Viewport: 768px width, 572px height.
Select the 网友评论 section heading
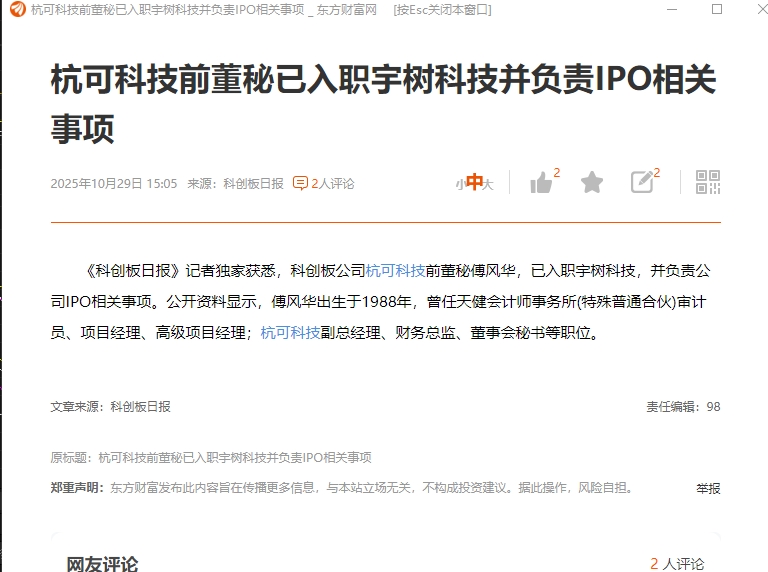[x=102, y=564]
